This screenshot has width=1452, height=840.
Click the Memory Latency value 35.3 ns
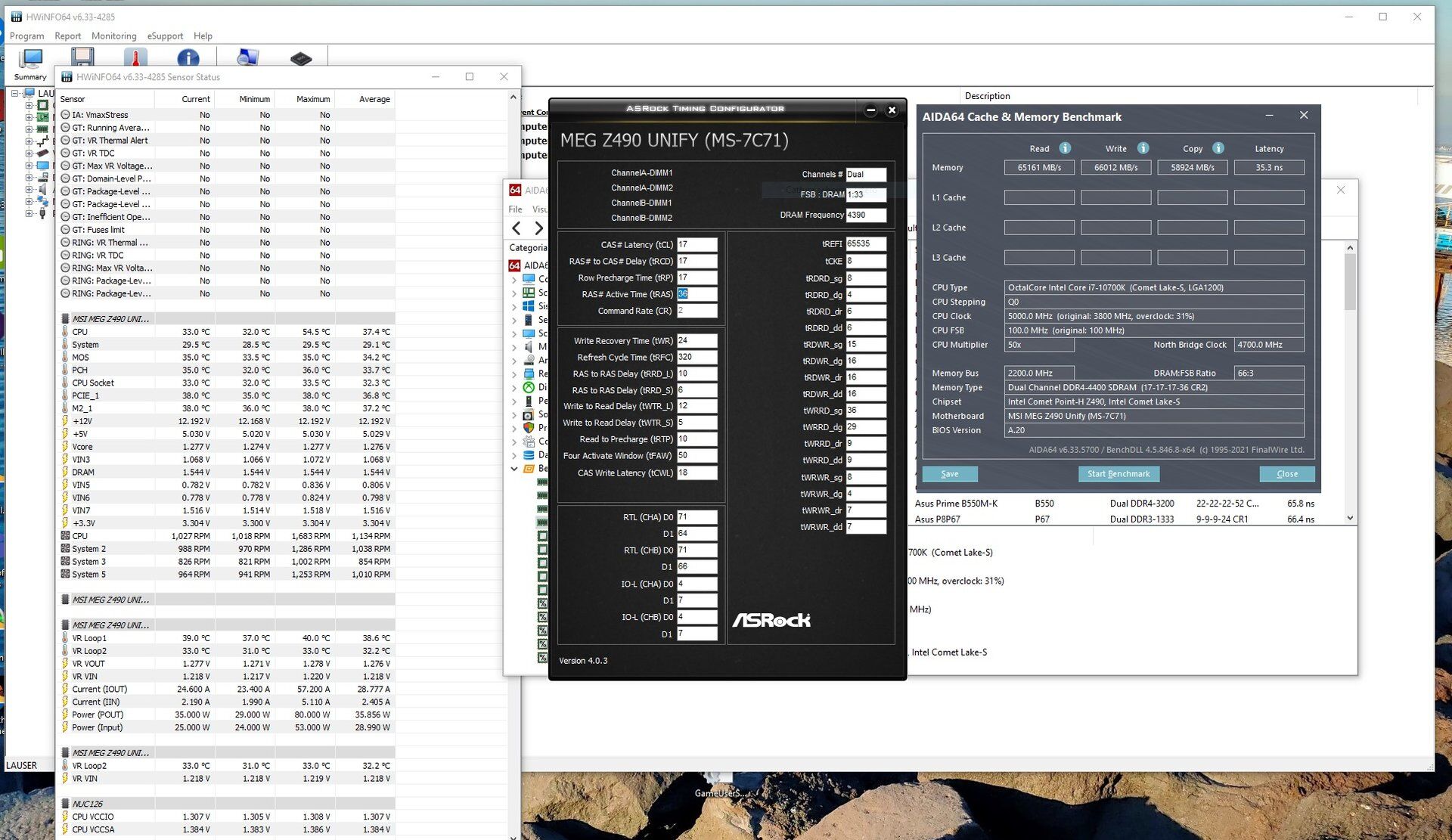[x=1269, y=168]
